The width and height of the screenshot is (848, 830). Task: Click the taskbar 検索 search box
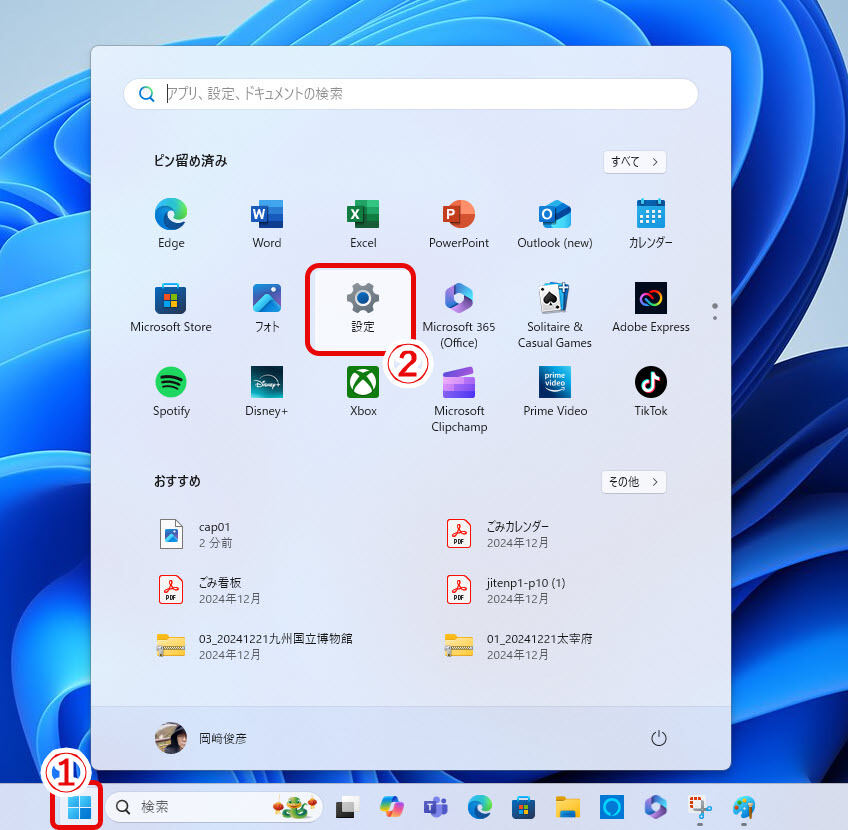point(214,807)
